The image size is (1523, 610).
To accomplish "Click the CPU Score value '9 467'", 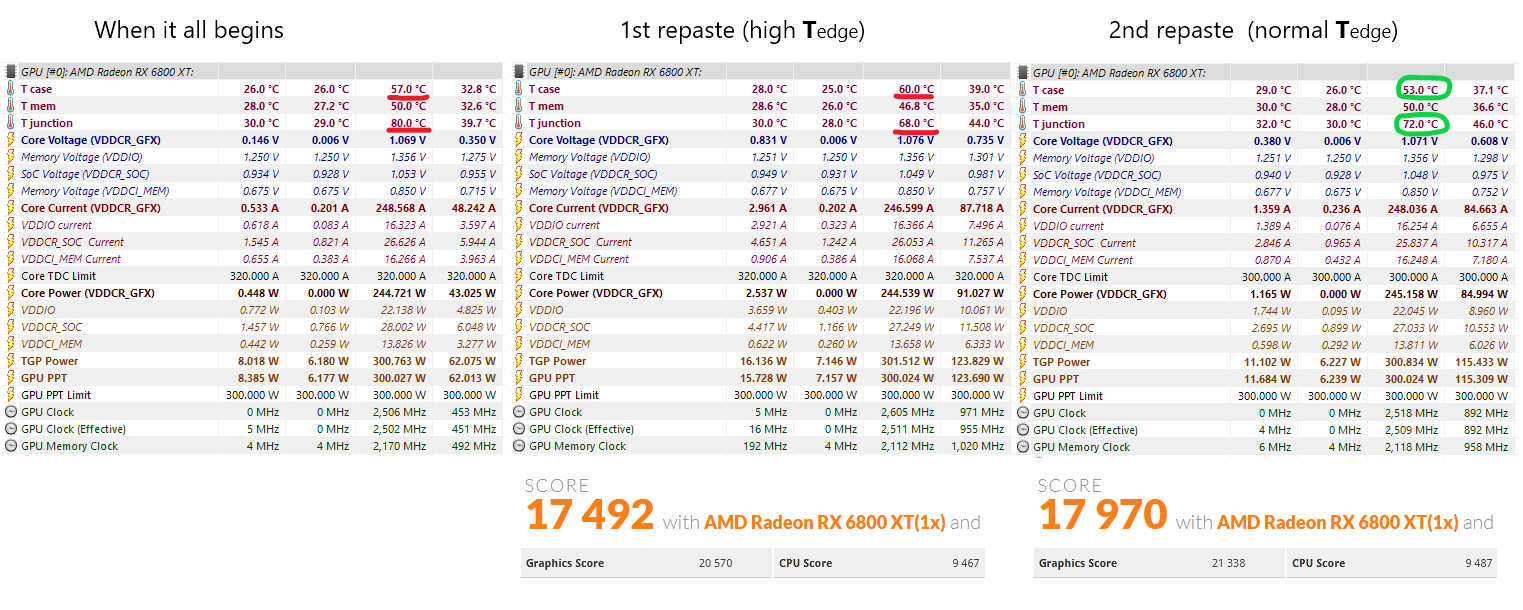I will tap(966, 563).
